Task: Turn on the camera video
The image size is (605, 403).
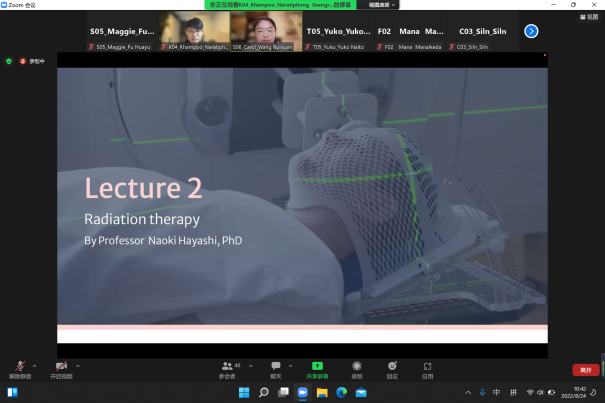Action: pyautogui.click(x=62, y=368)
